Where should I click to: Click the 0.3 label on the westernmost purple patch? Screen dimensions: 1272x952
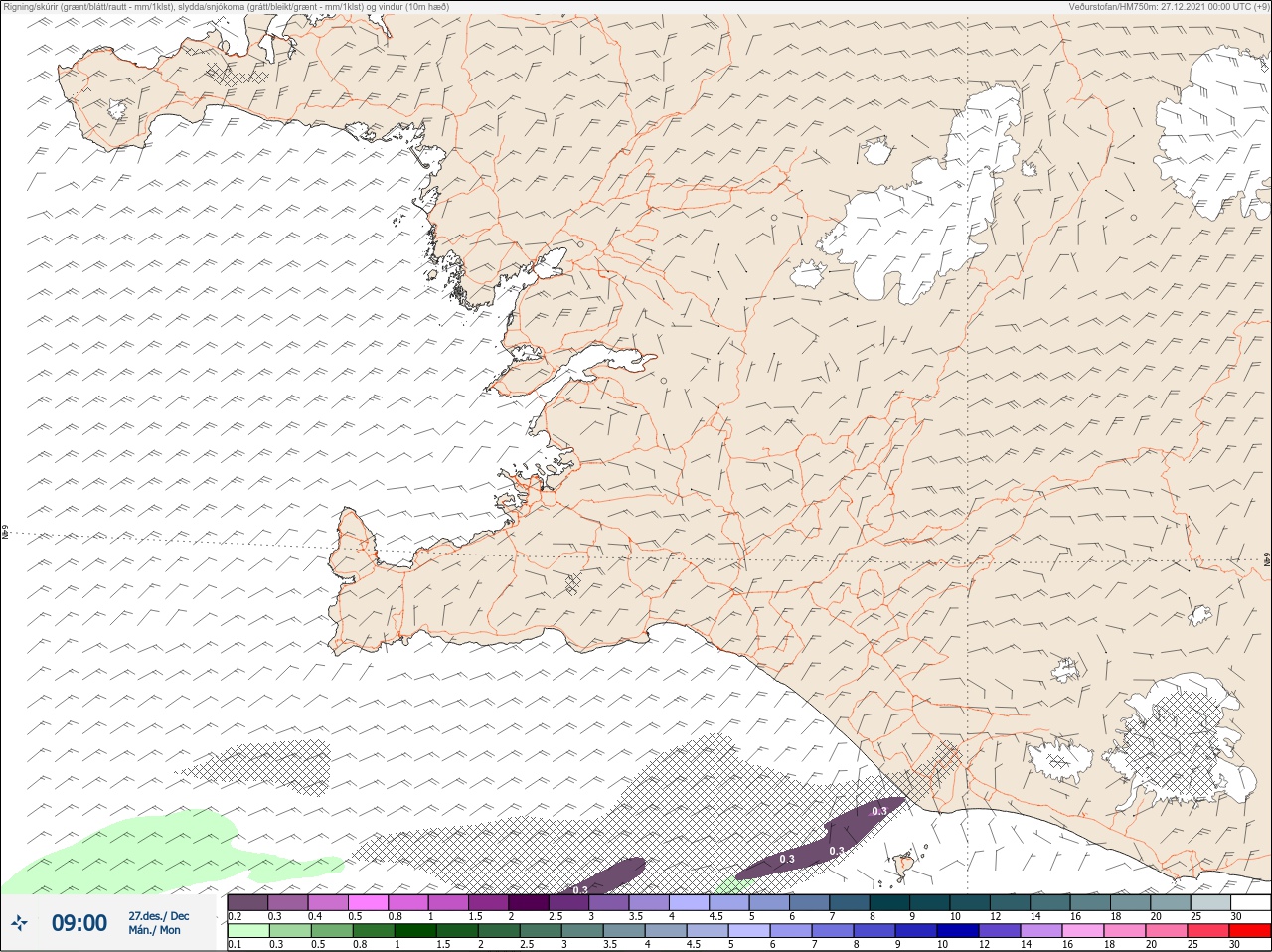tap(580, 889)
